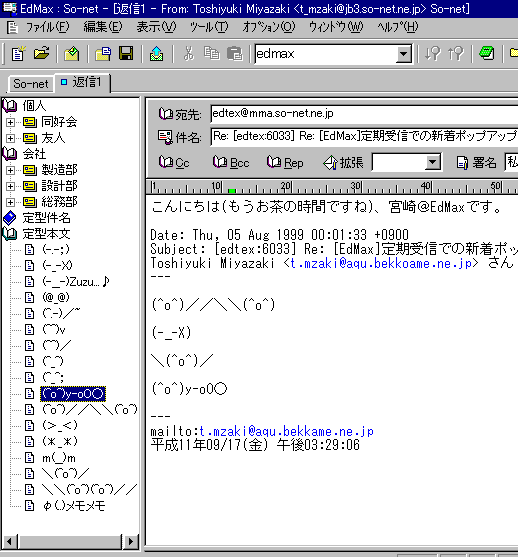
Task: Select the (-.-;) template item
Action: pos(56,250)
